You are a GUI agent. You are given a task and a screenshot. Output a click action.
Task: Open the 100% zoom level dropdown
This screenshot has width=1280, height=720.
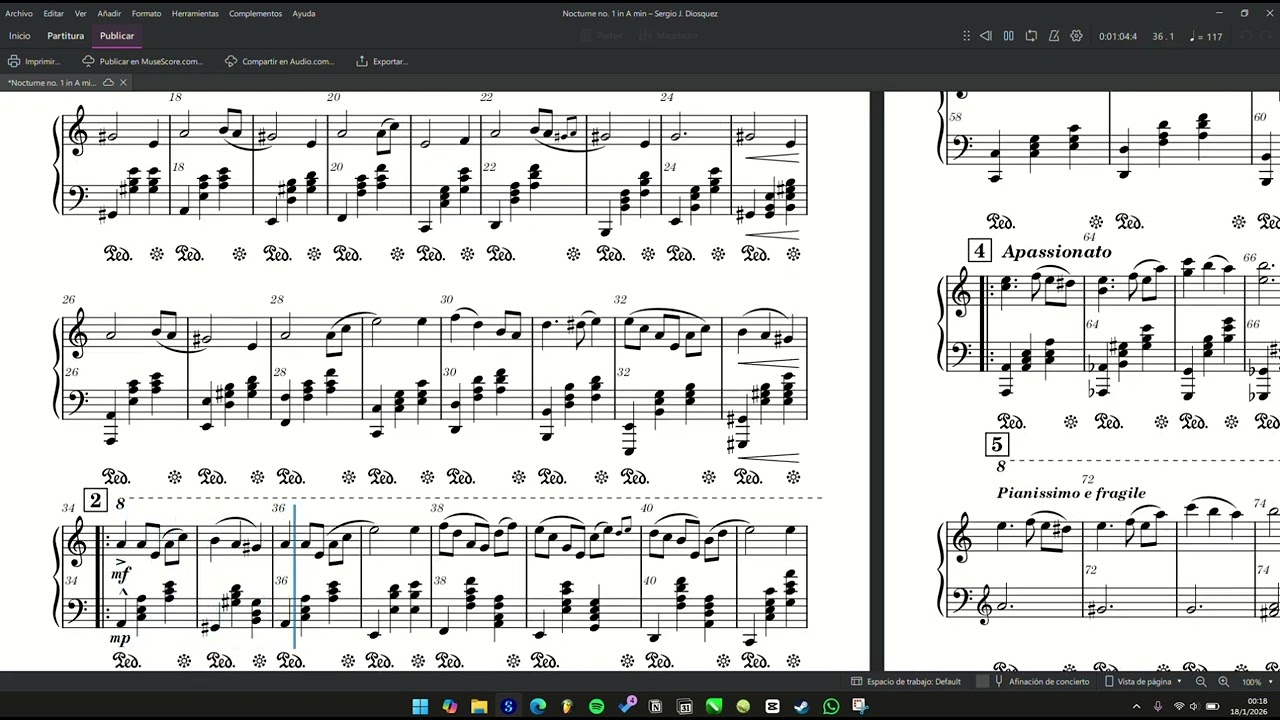coord(1255,681)
